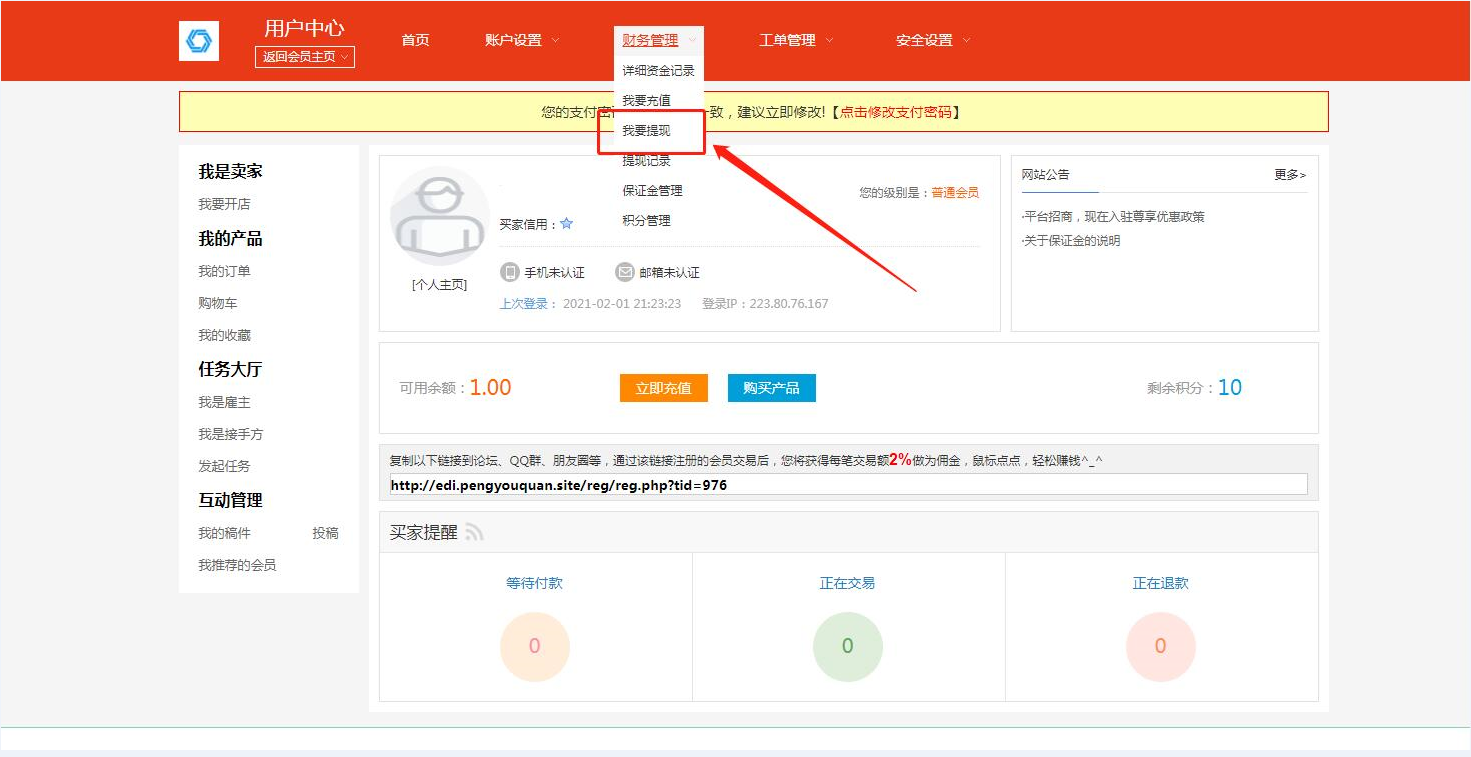Choose 保证金管理 from the finance menu
This screenshot has height=757, width=1471.
coord(652,191)
